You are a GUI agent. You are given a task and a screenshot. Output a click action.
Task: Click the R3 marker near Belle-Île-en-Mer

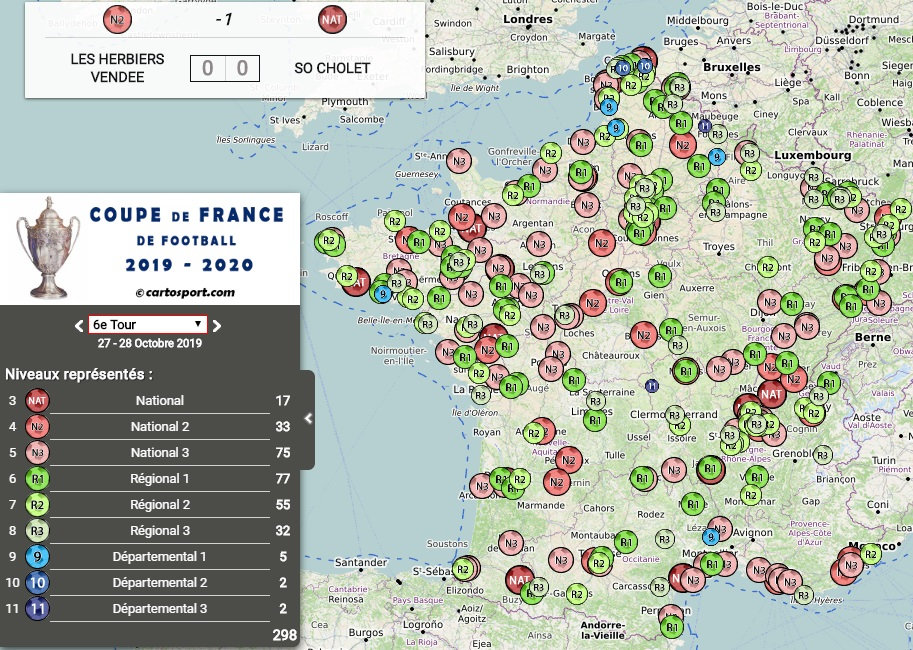[427, 324]
